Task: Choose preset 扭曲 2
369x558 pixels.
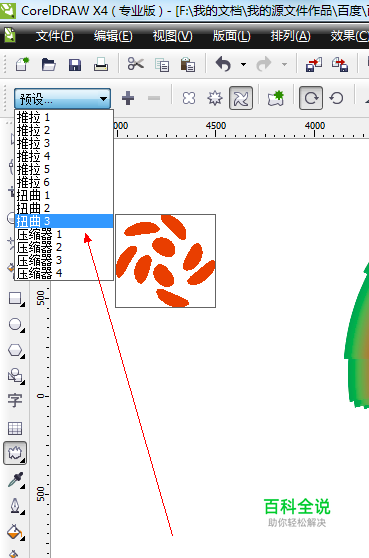Action: [64, 208]
